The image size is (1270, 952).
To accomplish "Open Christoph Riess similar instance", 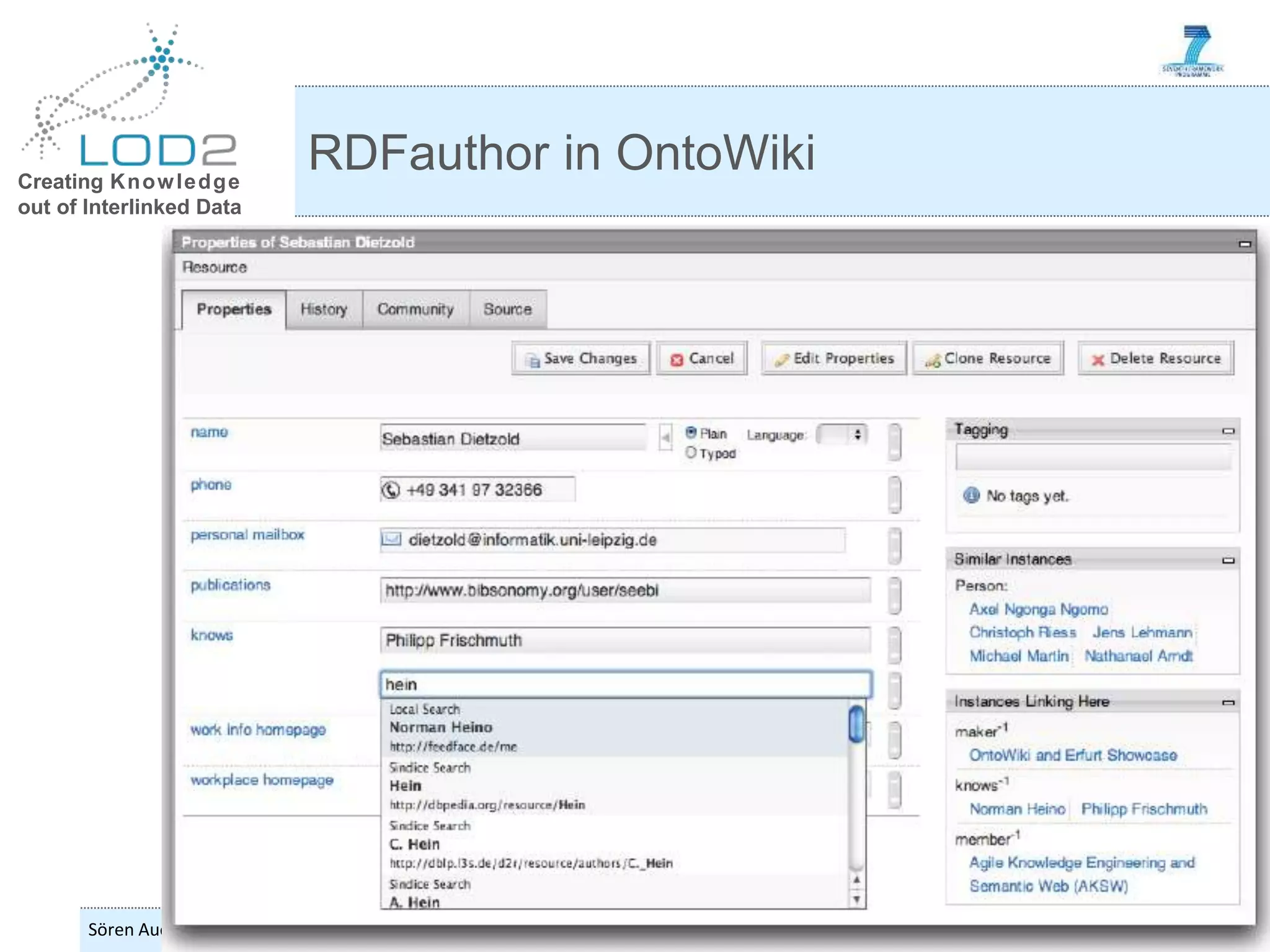I will 1022,632.
